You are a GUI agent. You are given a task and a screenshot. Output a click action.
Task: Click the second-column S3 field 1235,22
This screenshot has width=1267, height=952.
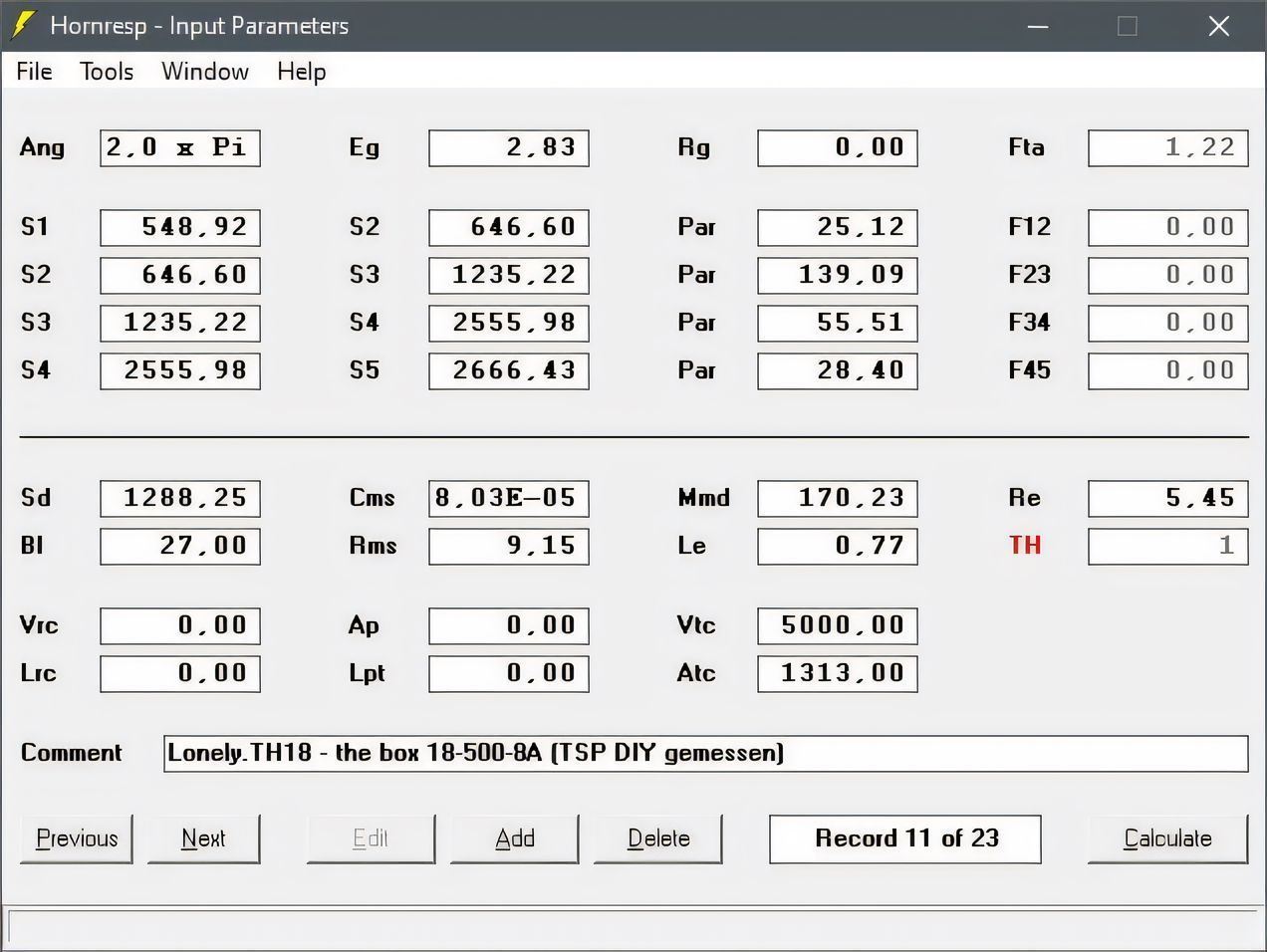pos(509,275)
